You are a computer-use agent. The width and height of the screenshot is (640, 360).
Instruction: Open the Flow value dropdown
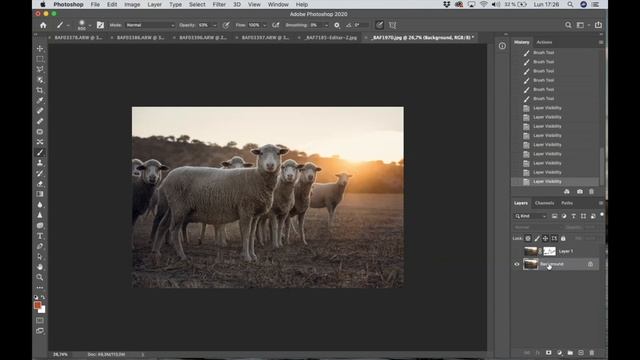tap(264, 25)
